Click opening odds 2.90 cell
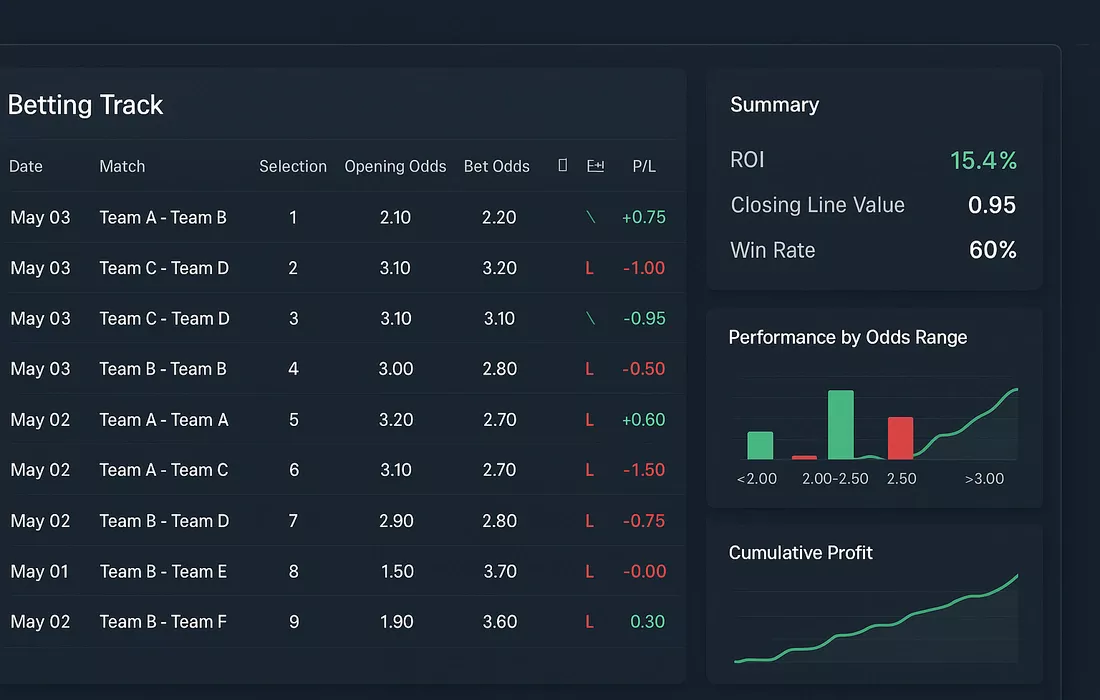 396,521
